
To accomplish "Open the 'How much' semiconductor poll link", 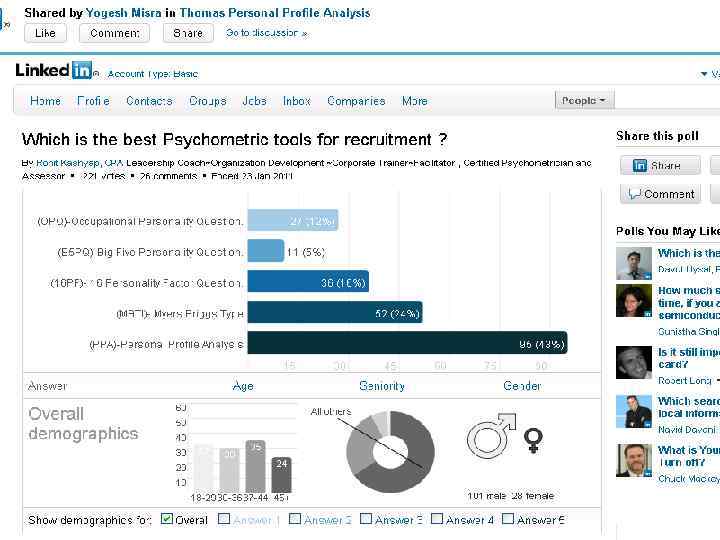I will (x=689, y=303).
